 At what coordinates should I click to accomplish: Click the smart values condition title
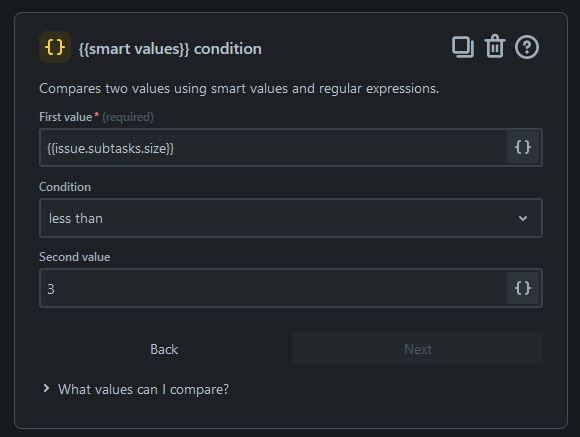click(170, 49)
